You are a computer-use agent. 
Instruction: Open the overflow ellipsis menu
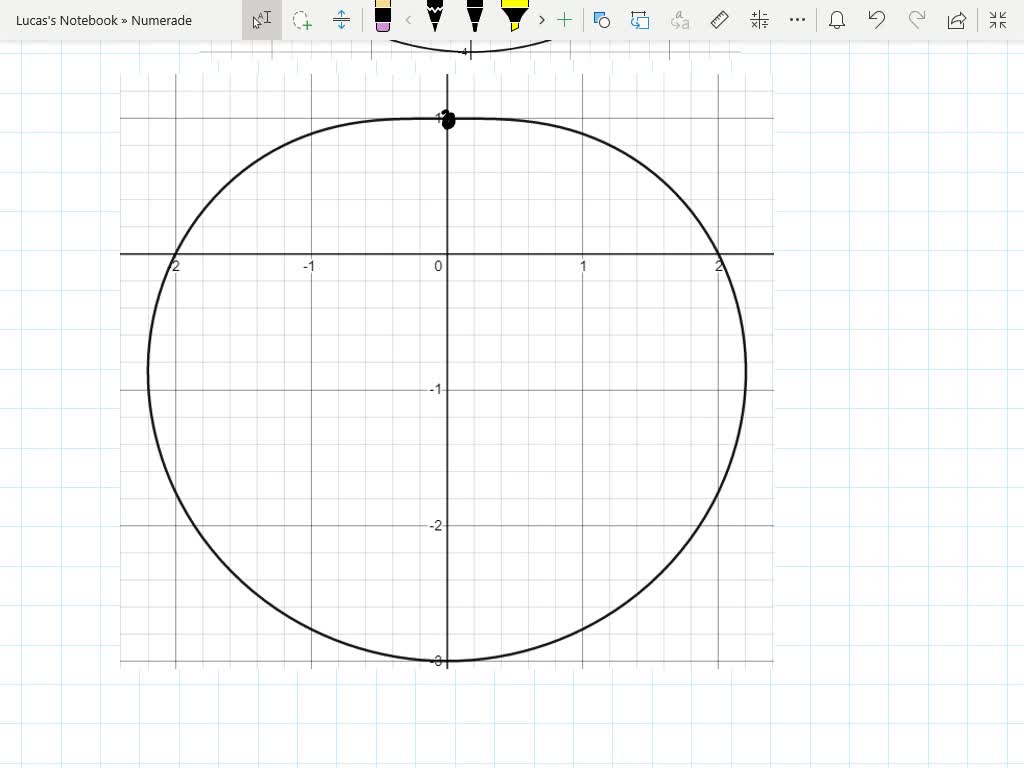pos(797,20)
